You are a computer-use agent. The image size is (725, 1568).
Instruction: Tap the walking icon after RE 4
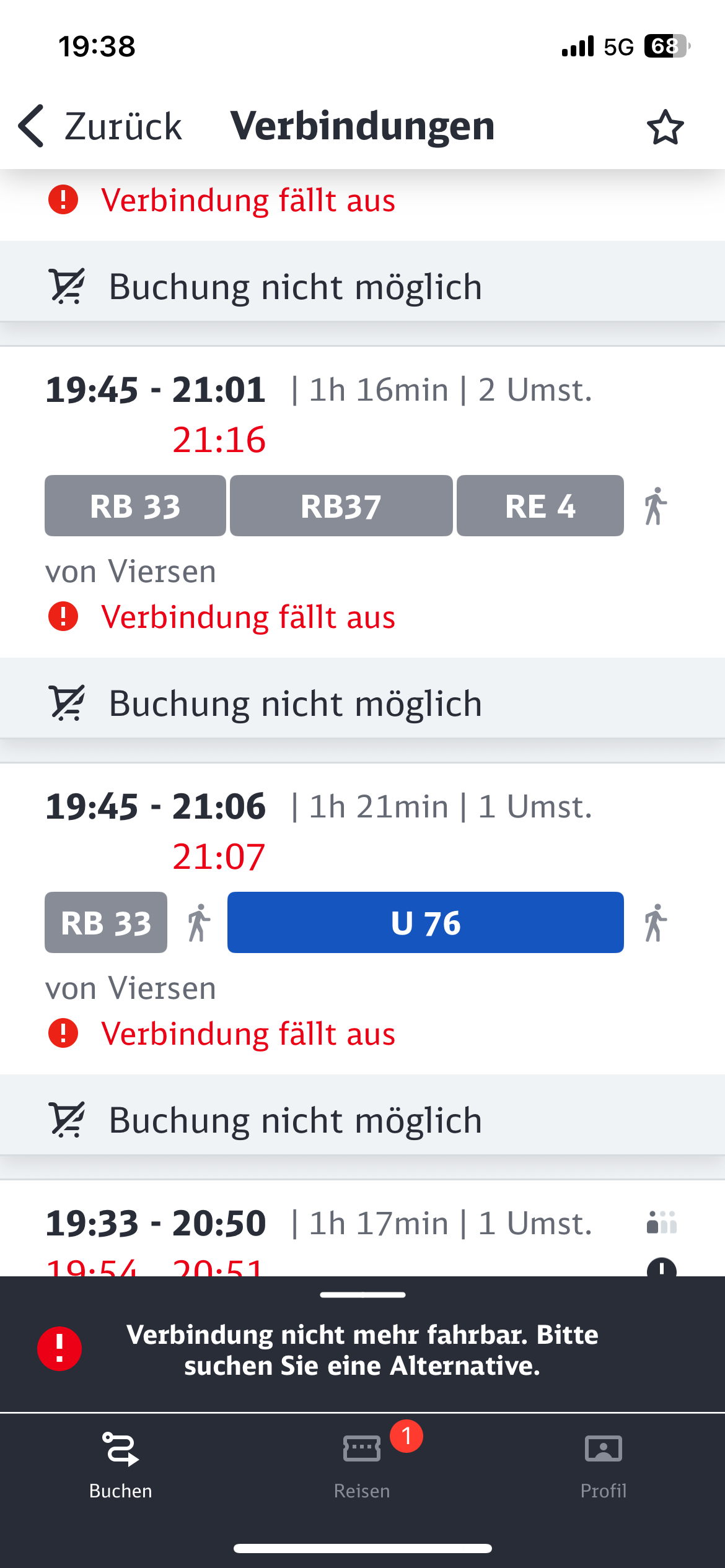coord(655,506)
